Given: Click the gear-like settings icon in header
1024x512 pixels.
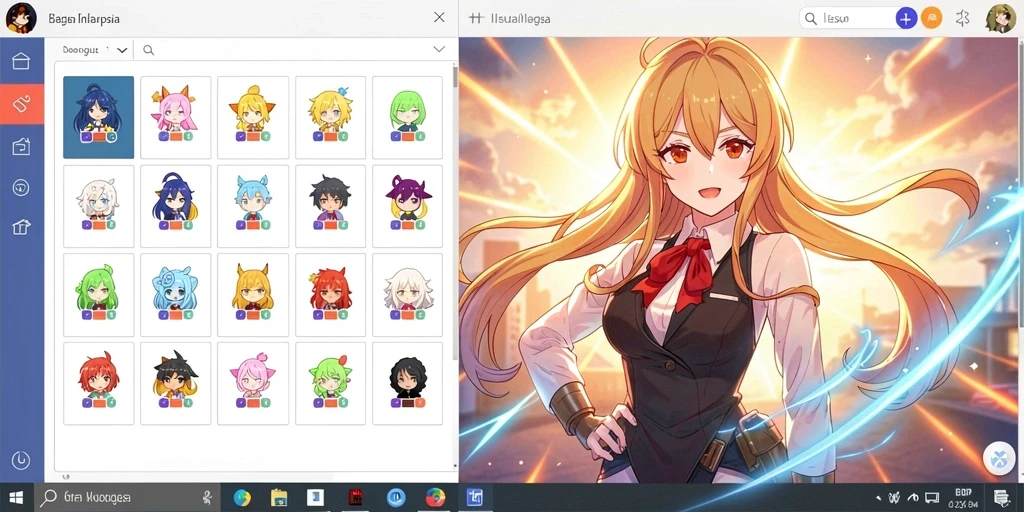Looking at the screenshot, I should (963, 18).
